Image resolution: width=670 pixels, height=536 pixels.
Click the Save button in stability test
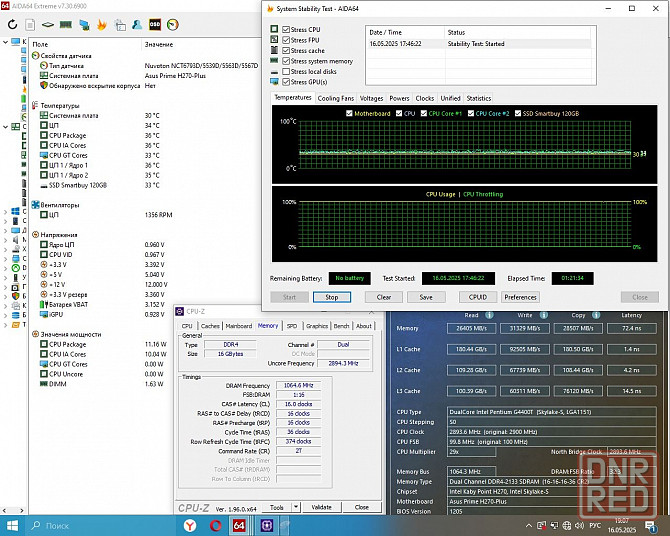point(426,297)
